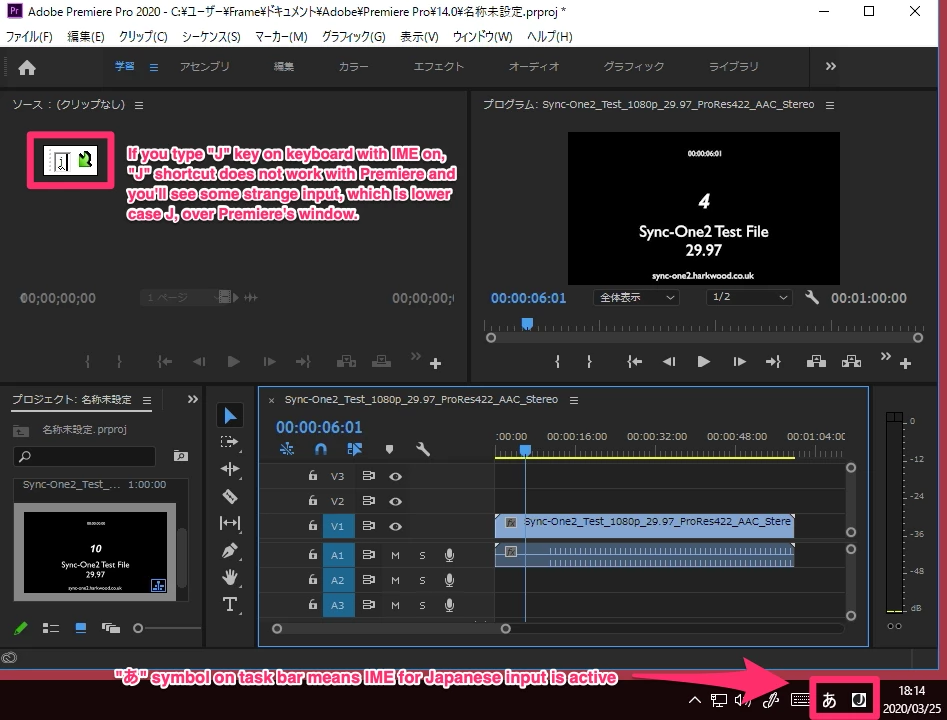
Task: Switch to the オーディオ workspace tab
Action: (534, 66)
